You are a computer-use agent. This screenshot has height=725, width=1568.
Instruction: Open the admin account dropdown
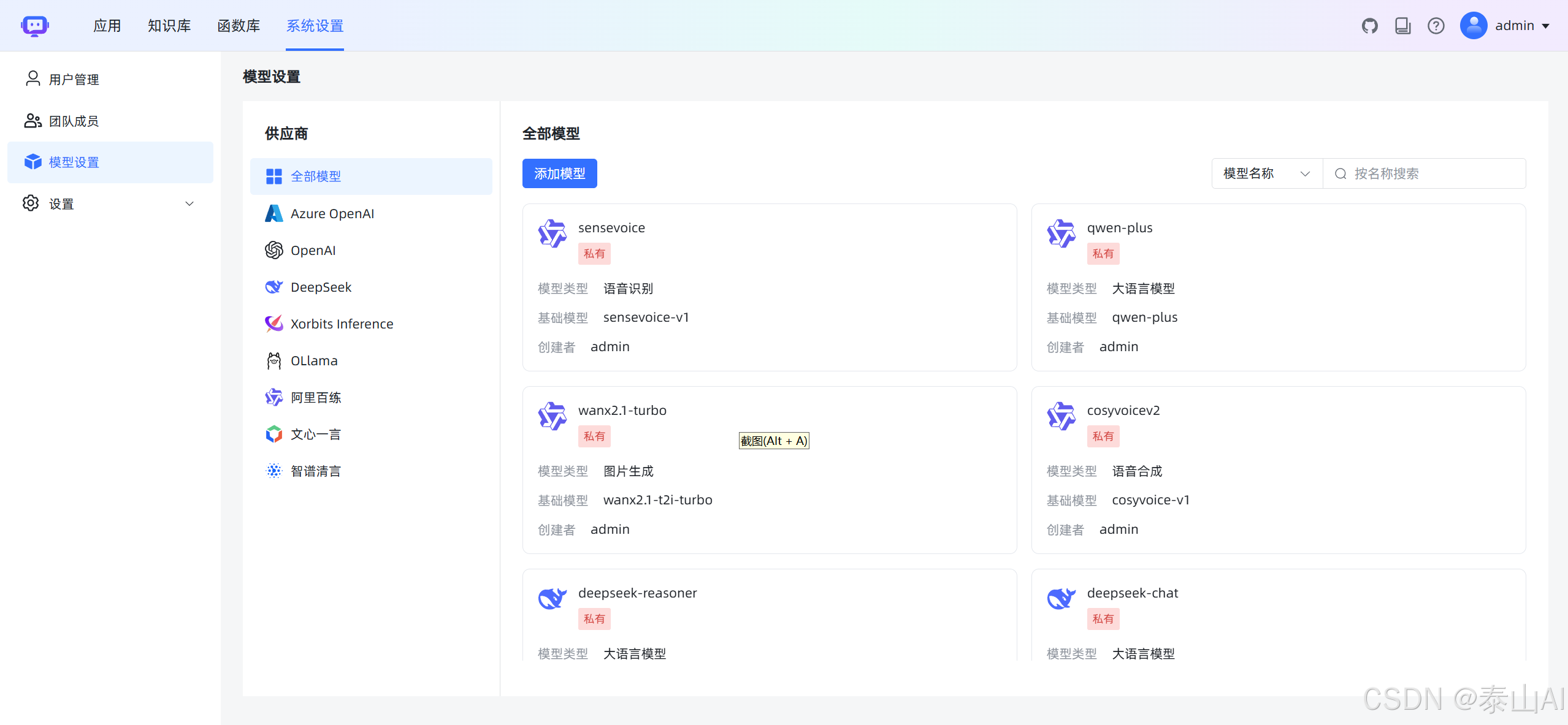click(x=1515, y=25)
